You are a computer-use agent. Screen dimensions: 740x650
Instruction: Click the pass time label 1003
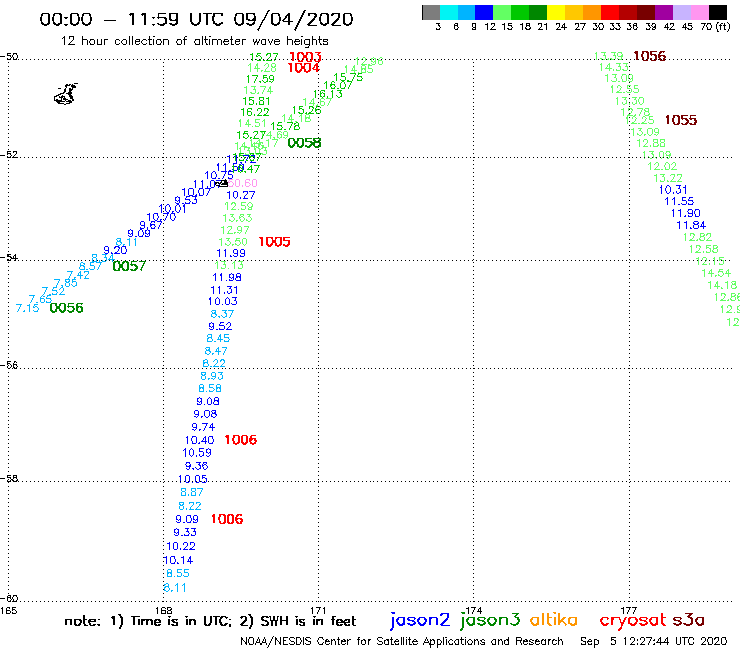(x=305, y=57)
